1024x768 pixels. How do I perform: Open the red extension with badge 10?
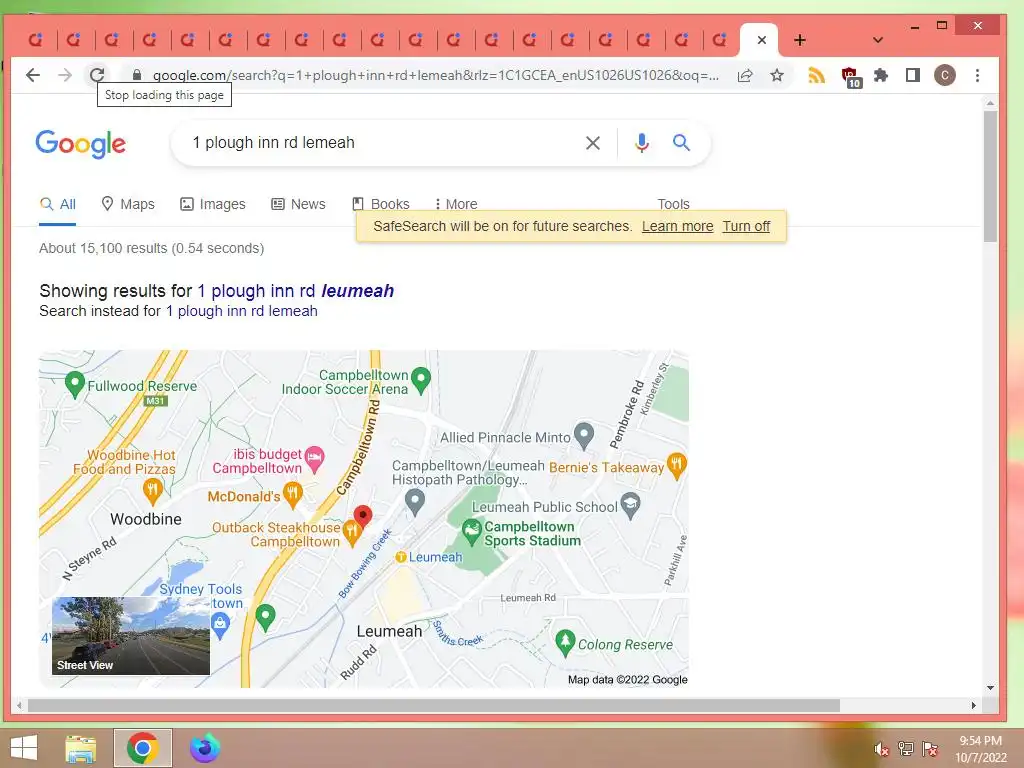(851, 77)
